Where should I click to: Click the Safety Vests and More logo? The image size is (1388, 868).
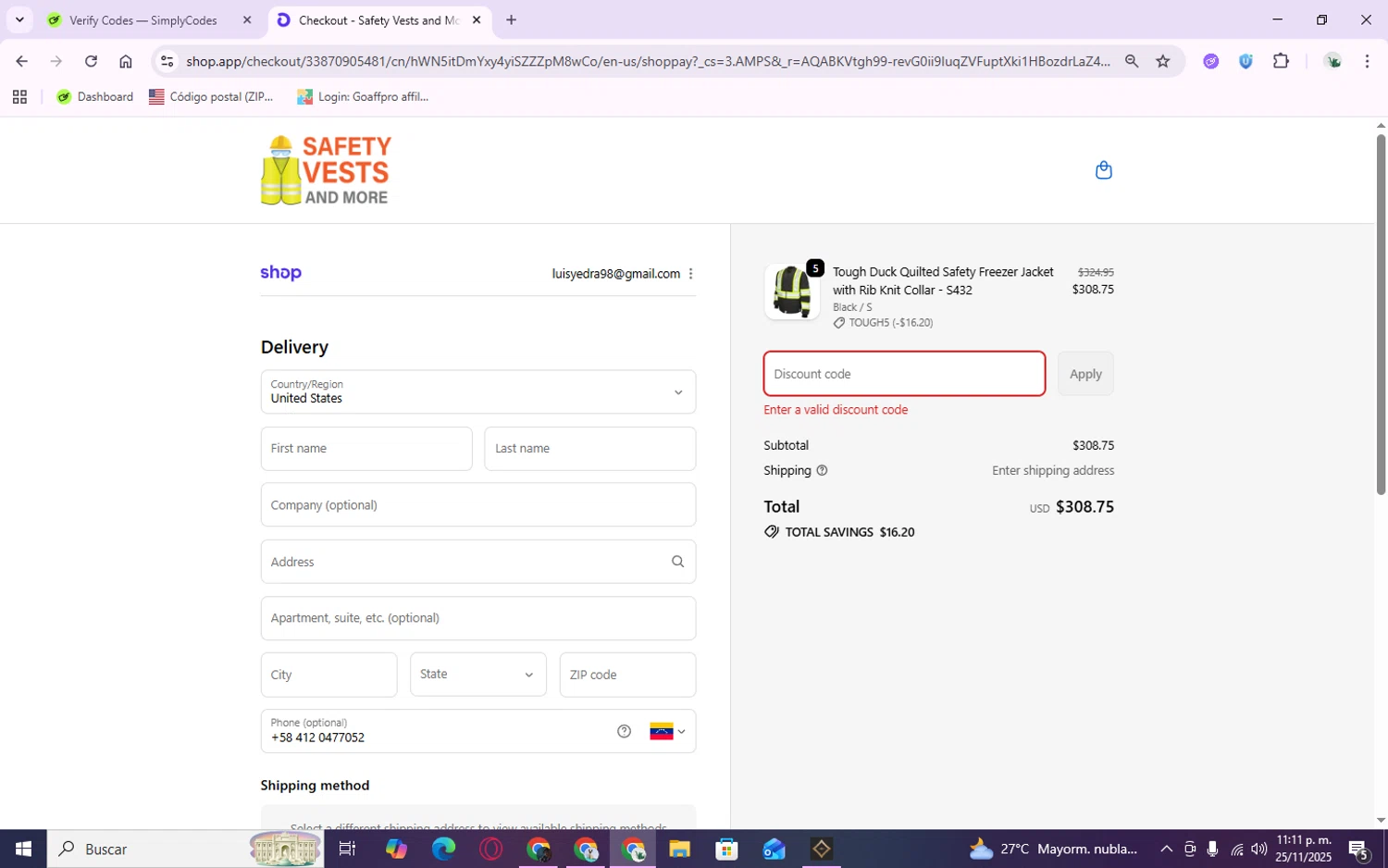(326, 170)
